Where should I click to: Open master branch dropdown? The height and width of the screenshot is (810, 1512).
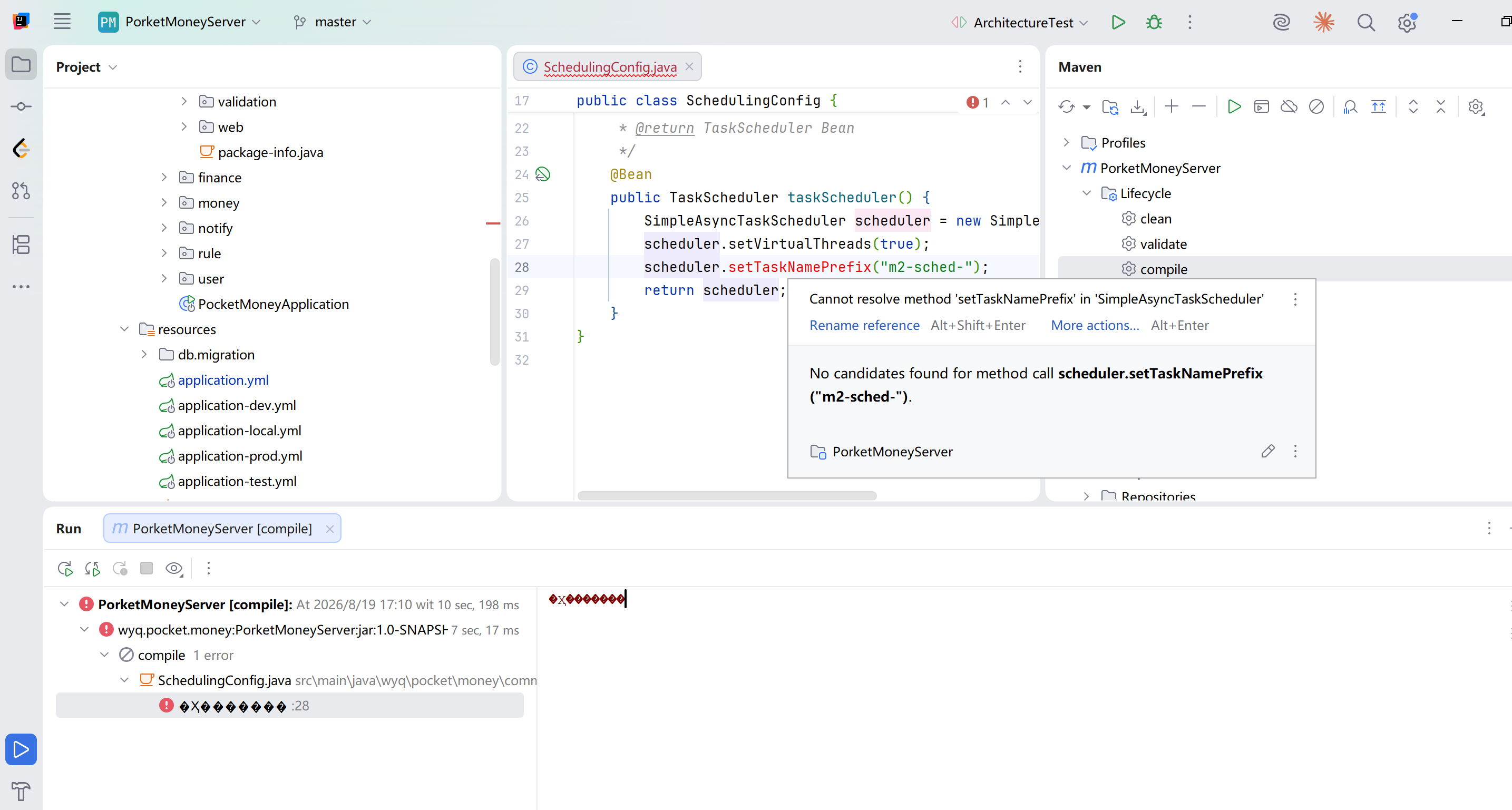[x=333, y=22]
